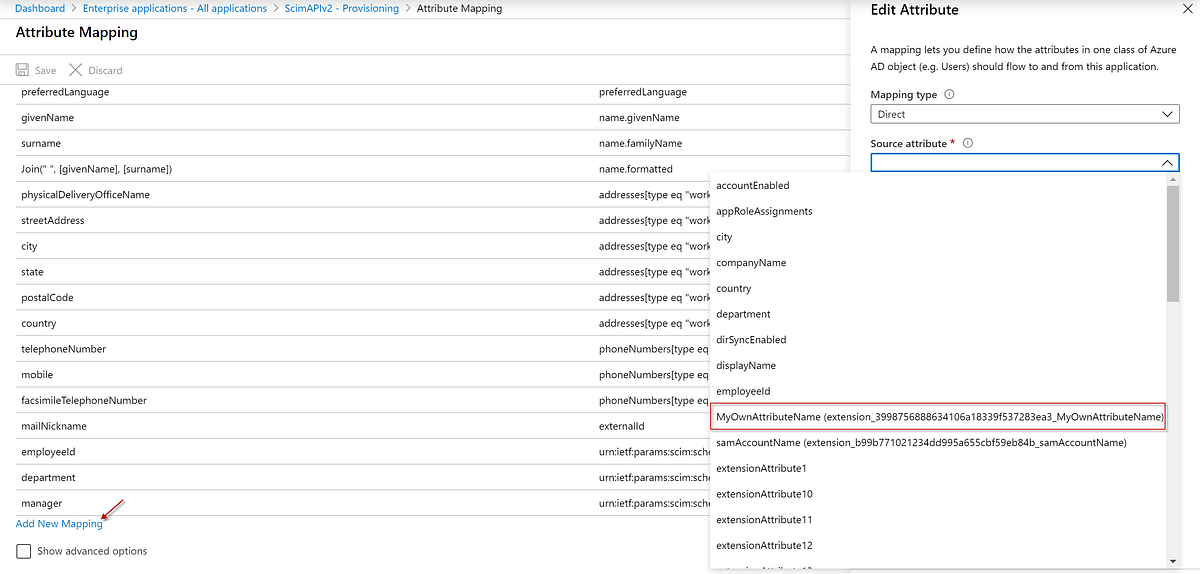Viewport: 1200px width, 574px height.
Task: Select MyOwnAttributeName extension attribute
Action: (938, 417)
